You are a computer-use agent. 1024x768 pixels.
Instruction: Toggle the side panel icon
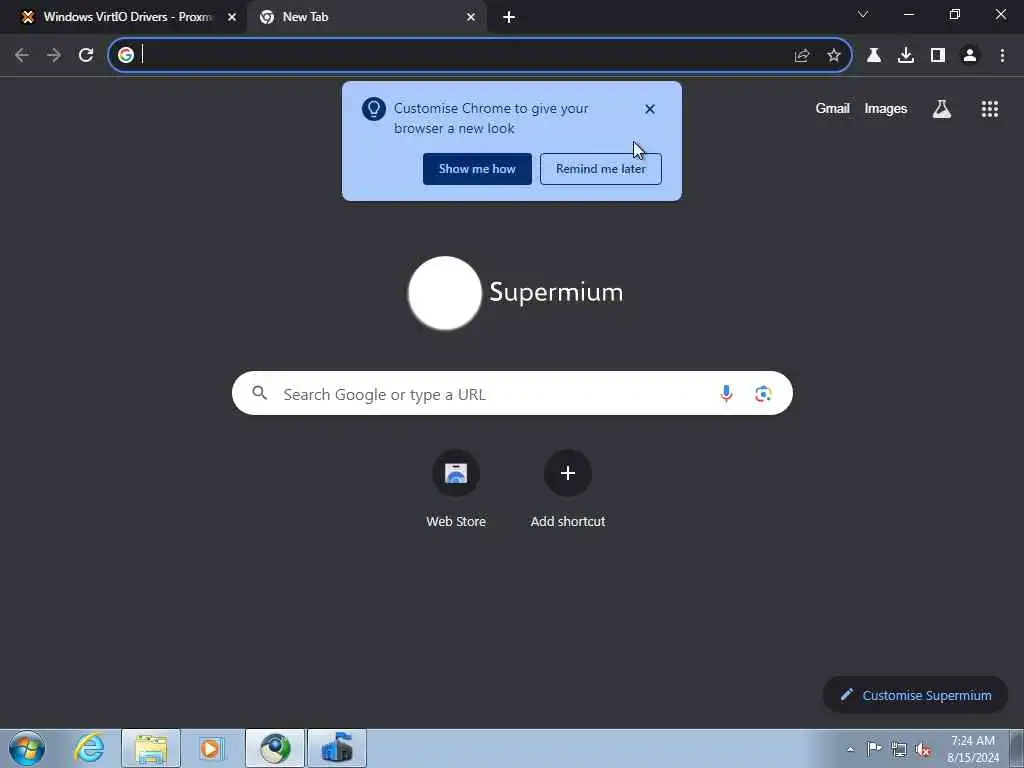(x=938, y=56)
